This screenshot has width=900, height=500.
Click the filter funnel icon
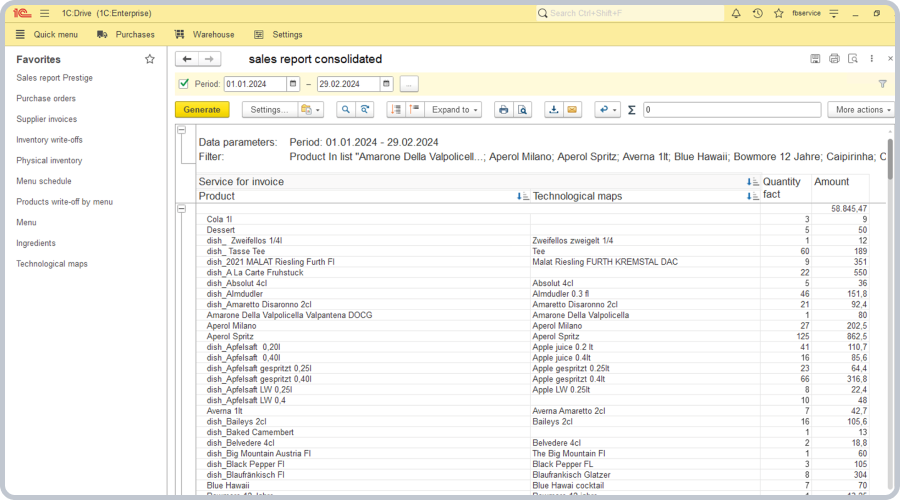point(883,84)
